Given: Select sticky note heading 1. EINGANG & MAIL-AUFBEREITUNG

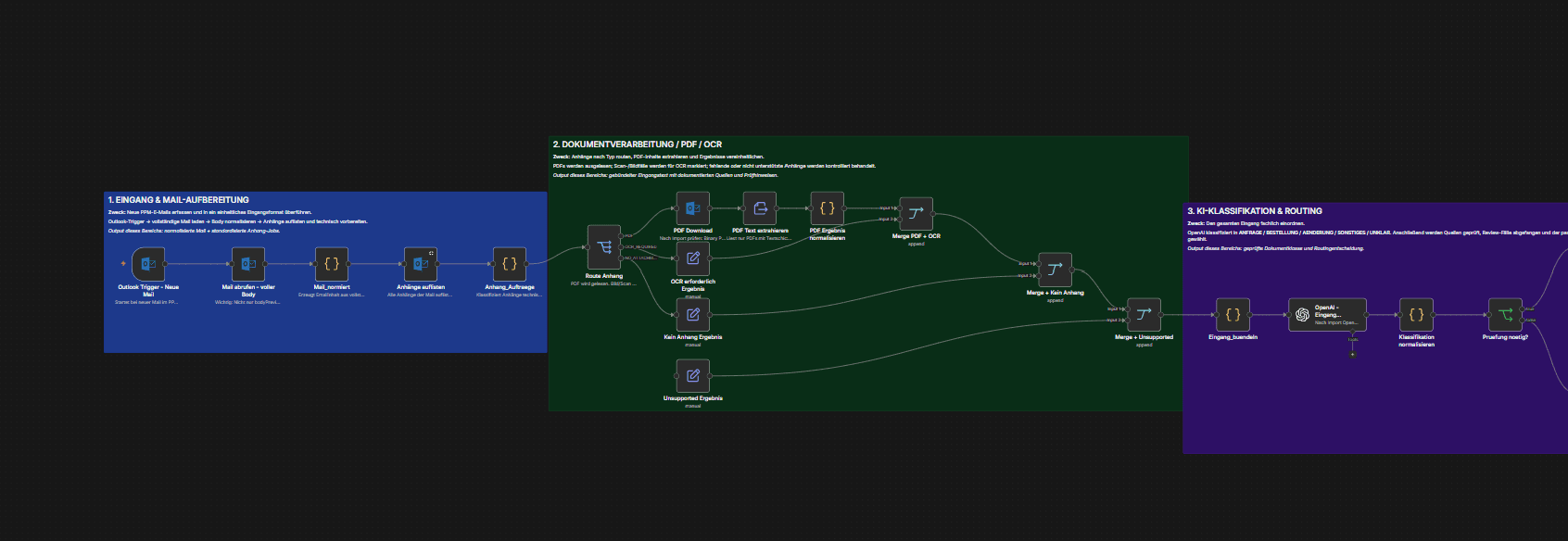Looking at the screenshot, I should pos(178,200).
